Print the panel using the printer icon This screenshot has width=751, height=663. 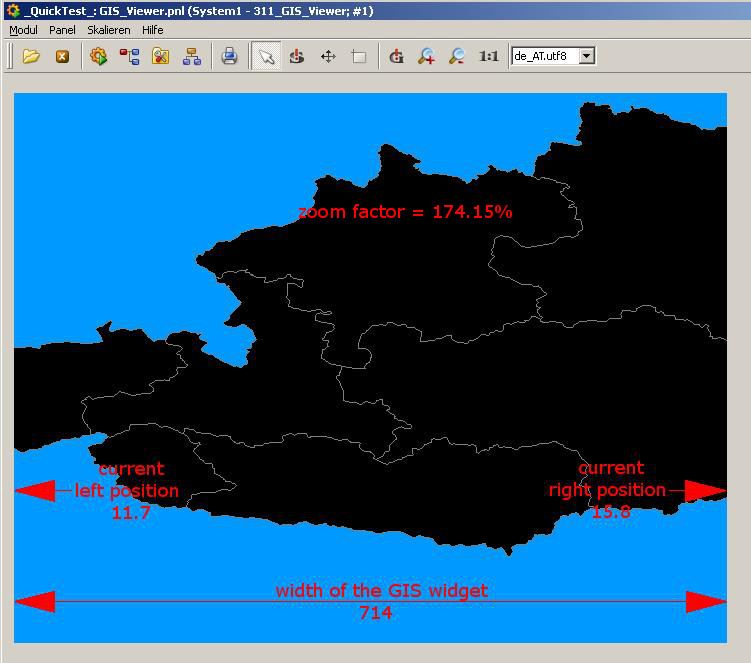pos(229,56)
